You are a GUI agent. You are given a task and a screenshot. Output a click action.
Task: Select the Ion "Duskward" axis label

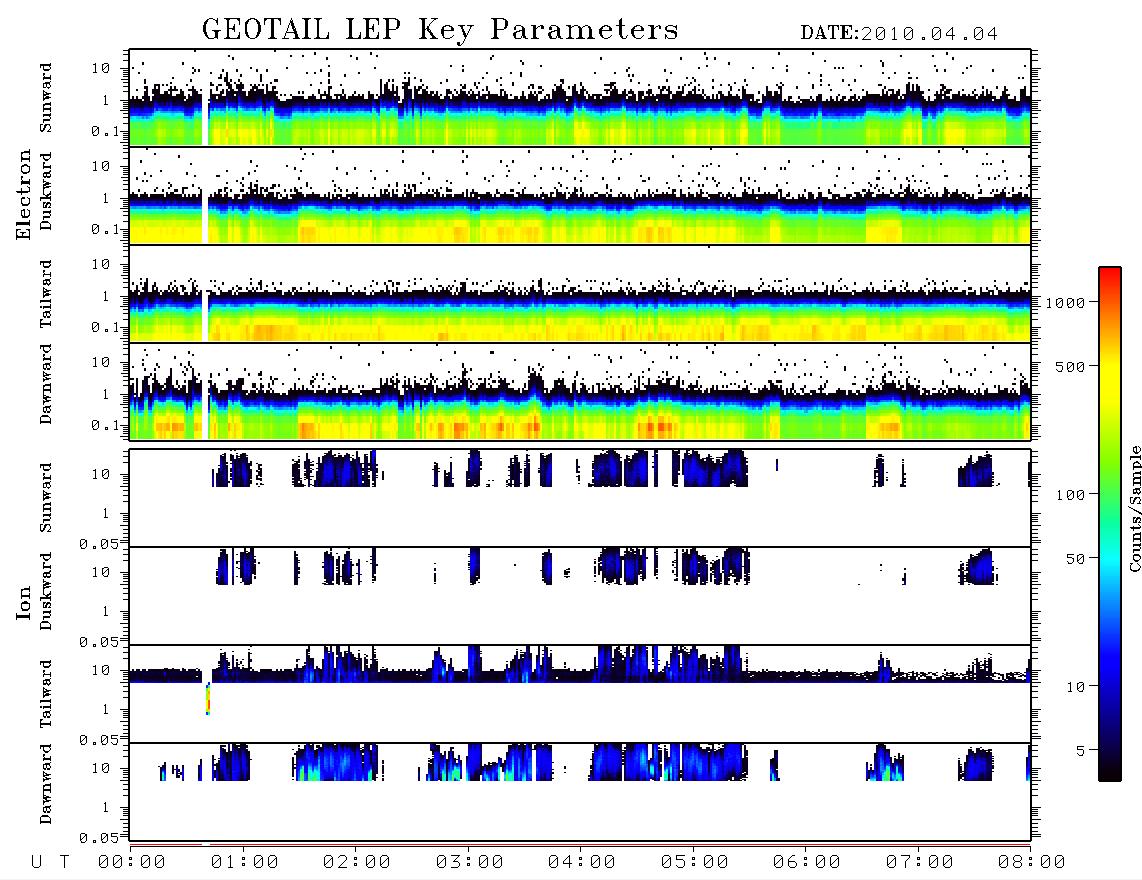click(x=46, y=591)
